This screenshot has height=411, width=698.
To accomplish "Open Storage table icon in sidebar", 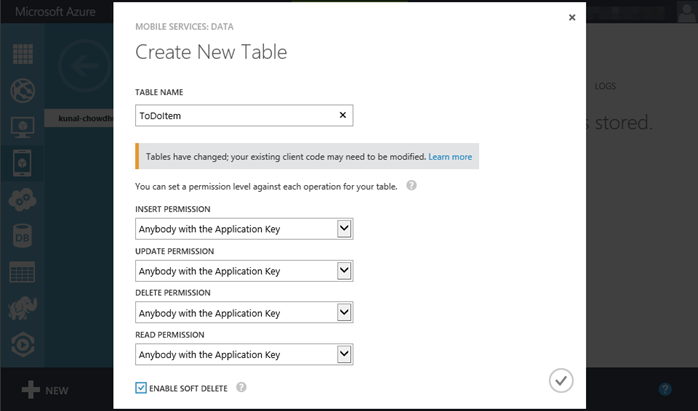I will [x=22, y=272].
